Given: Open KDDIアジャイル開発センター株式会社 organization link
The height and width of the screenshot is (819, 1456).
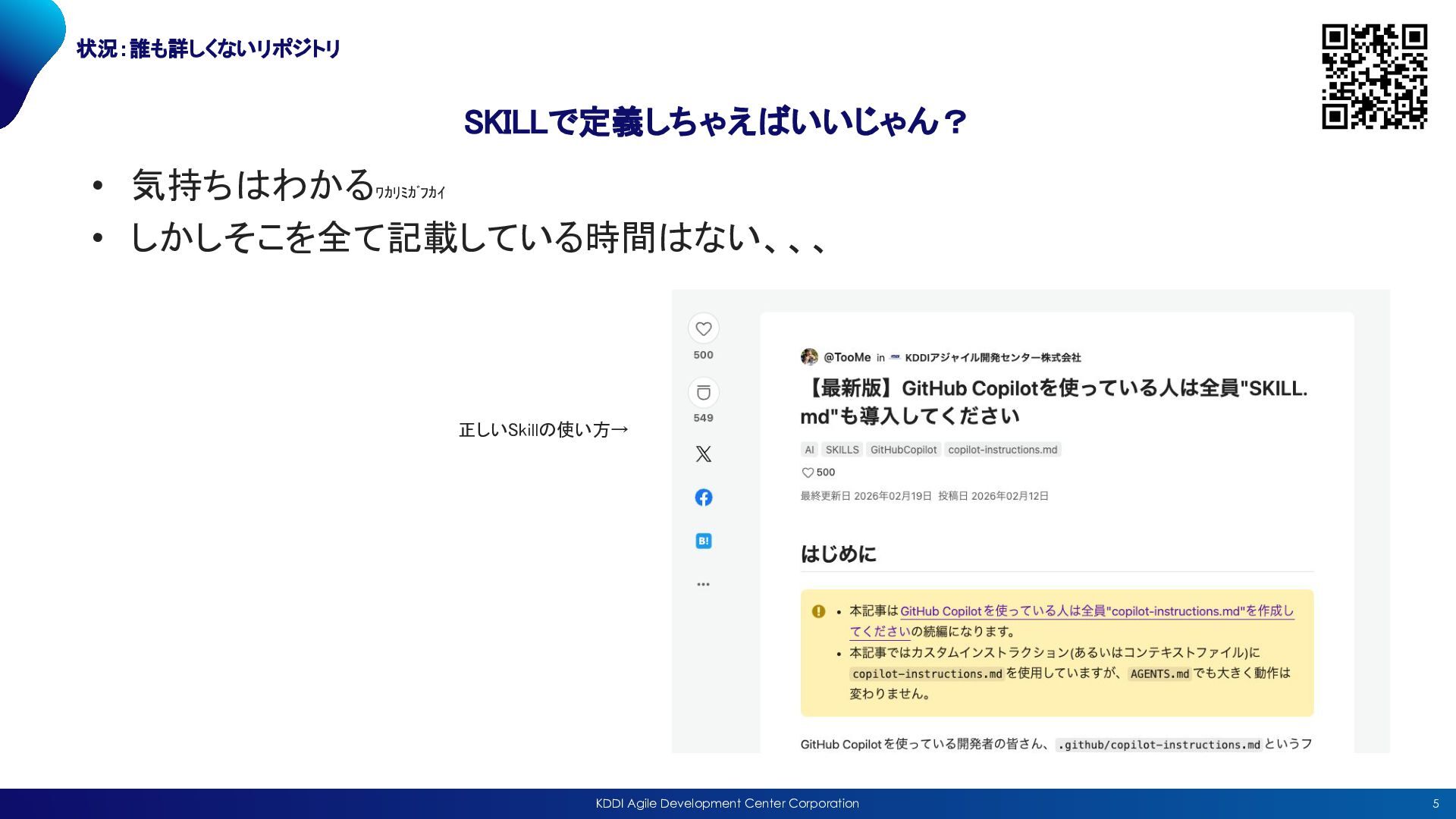Looking at the screenshot, I should pyautogui.click(x=992, y=357).
